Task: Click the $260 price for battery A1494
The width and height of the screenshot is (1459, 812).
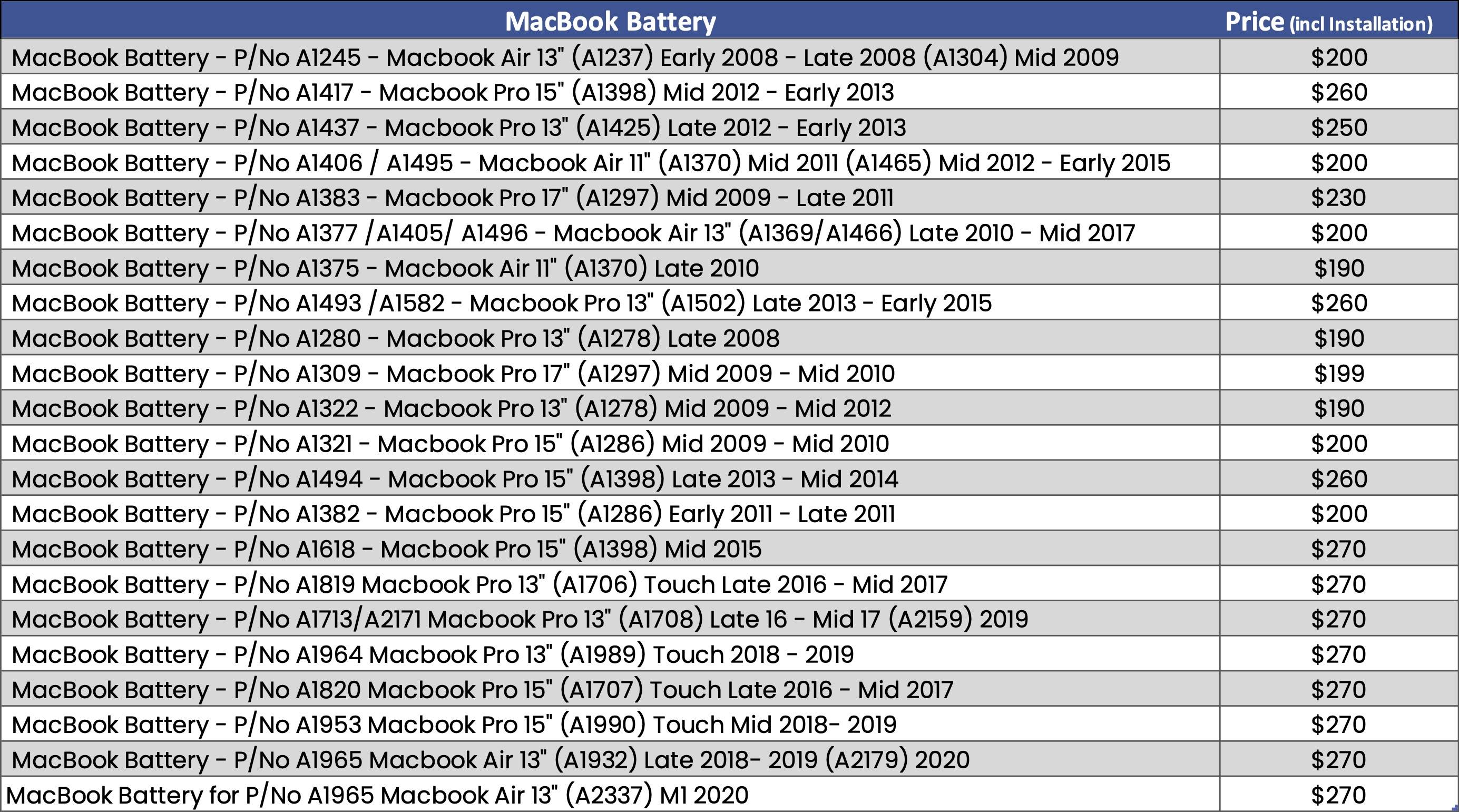Action: pyautogui.click(x=1339, y=479)
